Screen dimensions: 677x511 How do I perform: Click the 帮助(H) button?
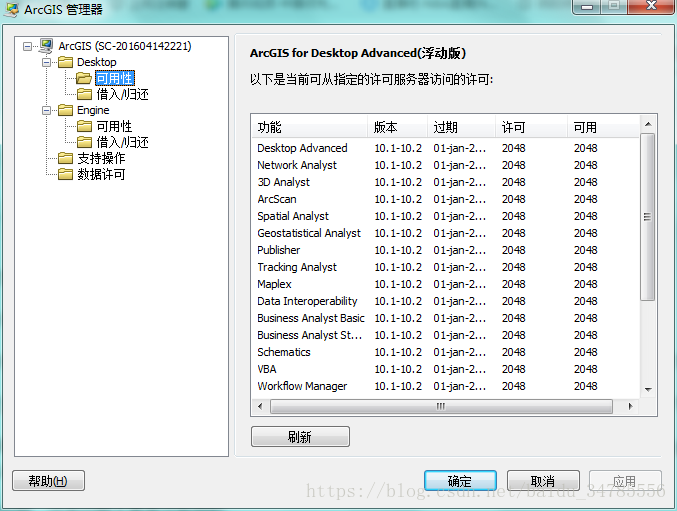click(x=48, y=480)
